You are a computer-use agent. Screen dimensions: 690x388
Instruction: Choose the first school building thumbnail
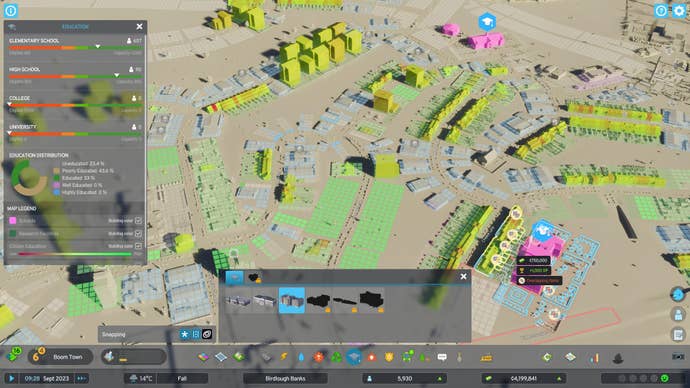238,300
